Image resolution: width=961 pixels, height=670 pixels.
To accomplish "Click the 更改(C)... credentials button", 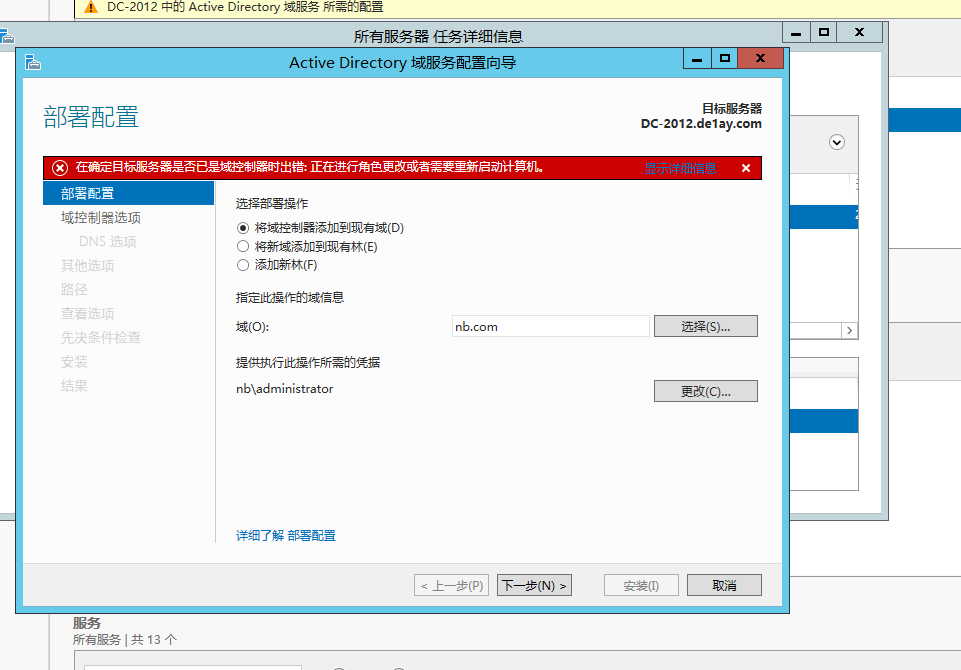I will 705,391.
